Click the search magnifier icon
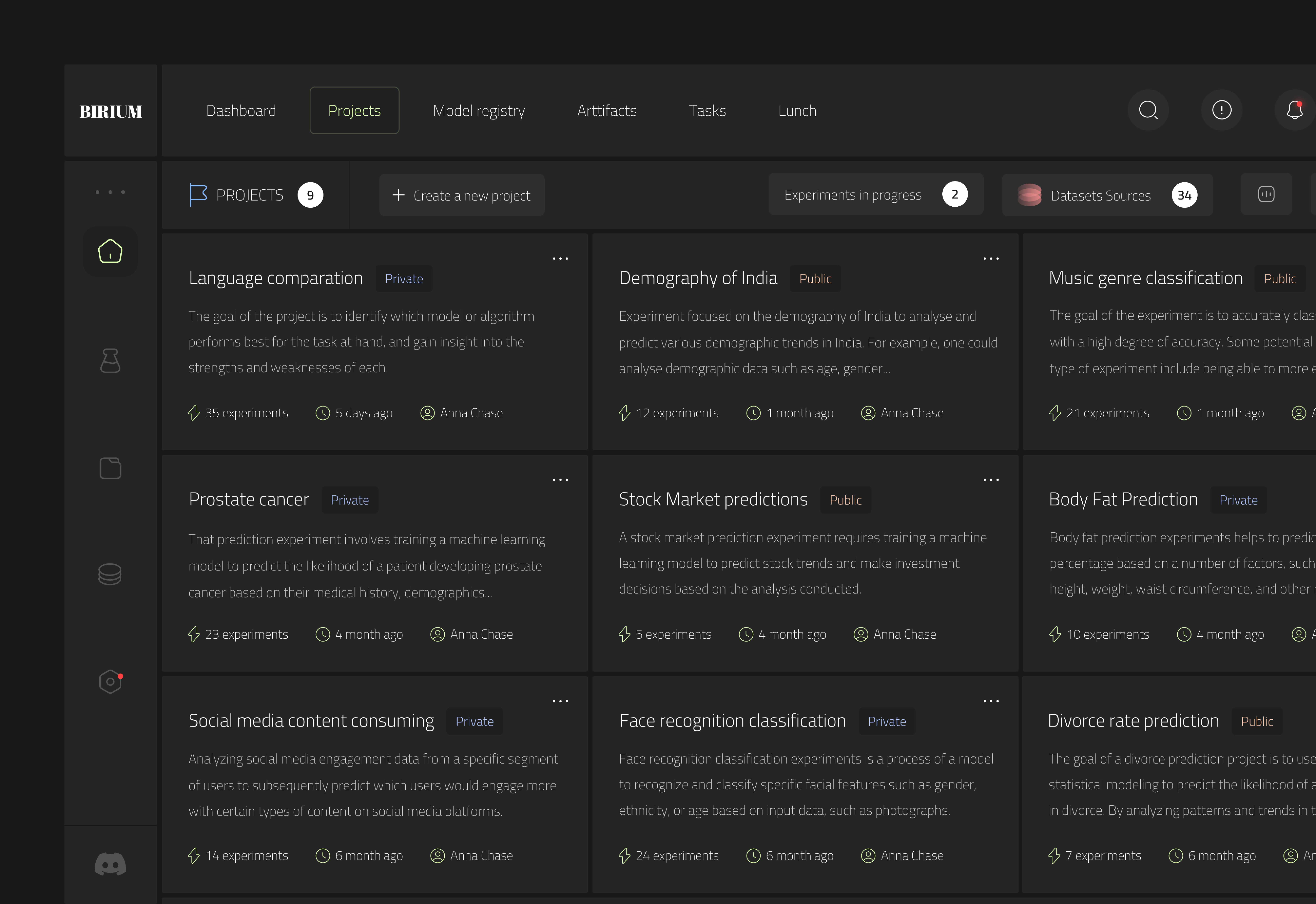This screenshot has width=1316, height=904. pos(1148,110)
